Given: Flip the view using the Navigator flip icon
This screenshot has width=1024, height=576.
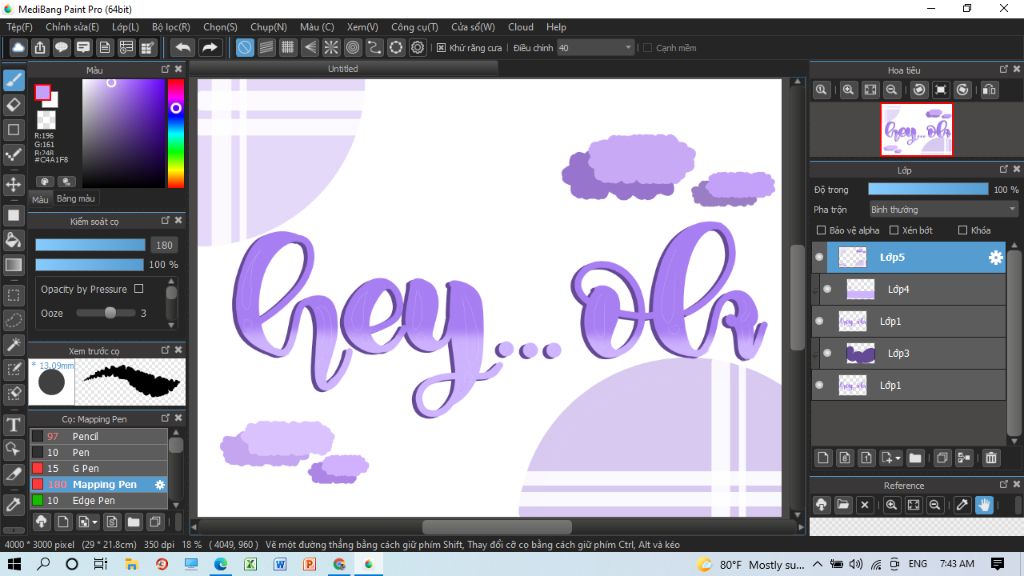Looking at the screenshot, I should point(989,90).
